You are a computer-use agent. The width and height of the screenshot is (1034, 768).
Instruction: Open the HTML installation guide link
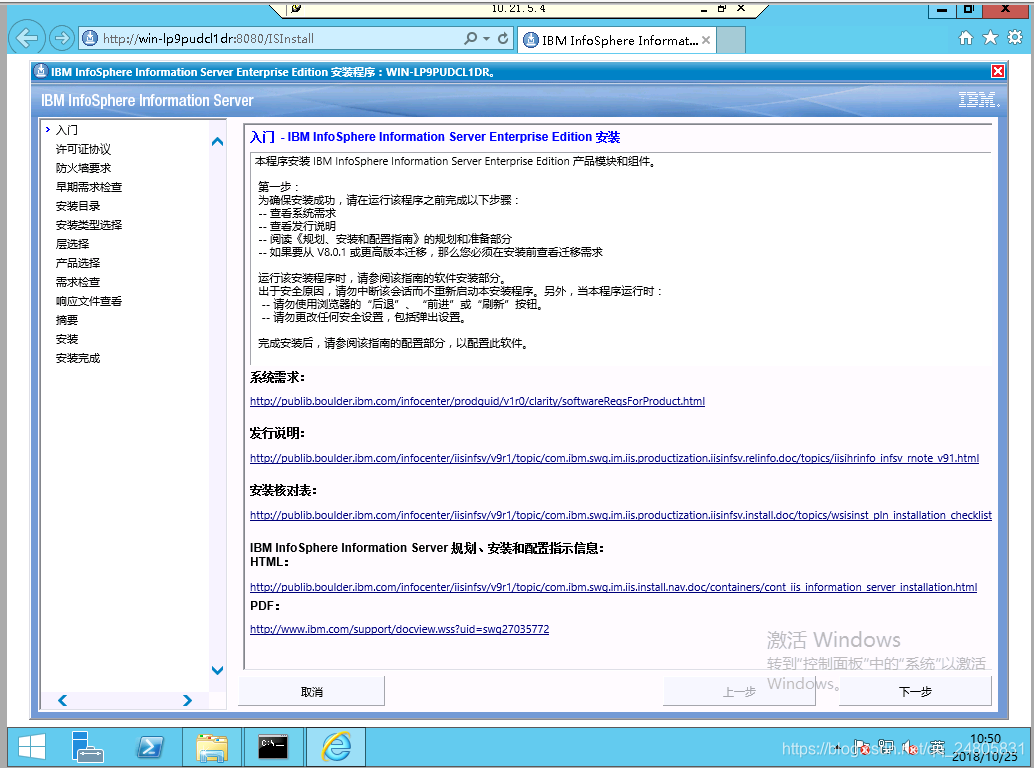pos(613,587)
